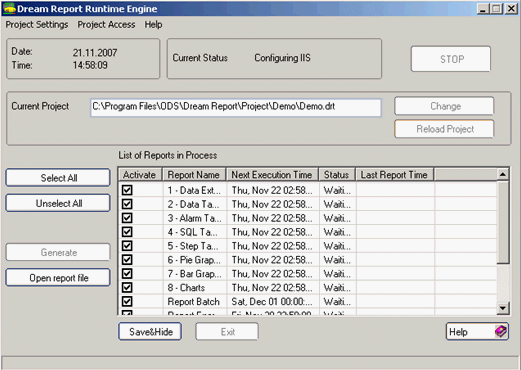Uncheck Activate for 1 - Data Ext report

tap(127, 190)
